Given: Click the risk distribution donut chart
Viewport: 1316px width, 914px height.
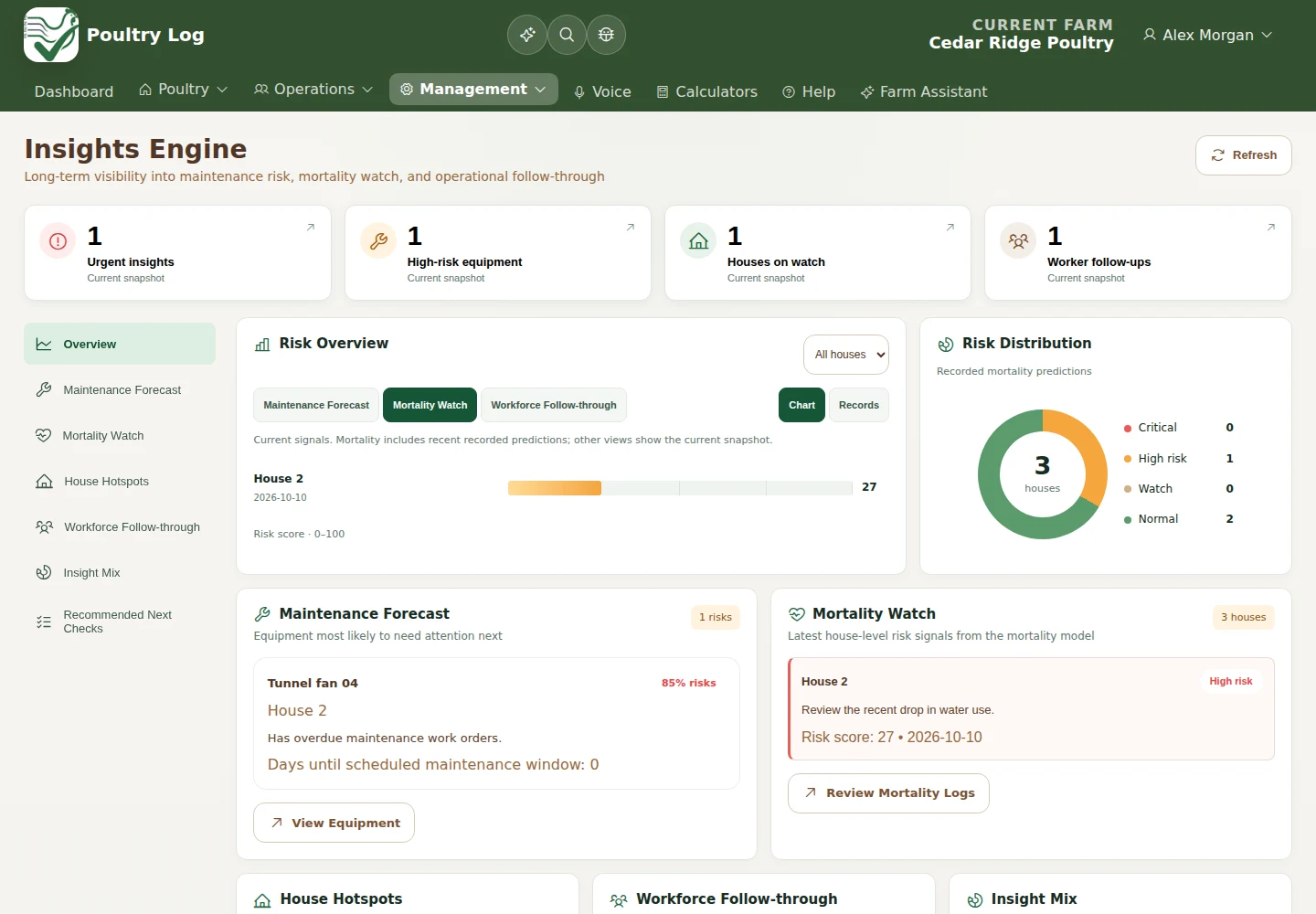Looking at the screenshot, I should pos(1043,474).
